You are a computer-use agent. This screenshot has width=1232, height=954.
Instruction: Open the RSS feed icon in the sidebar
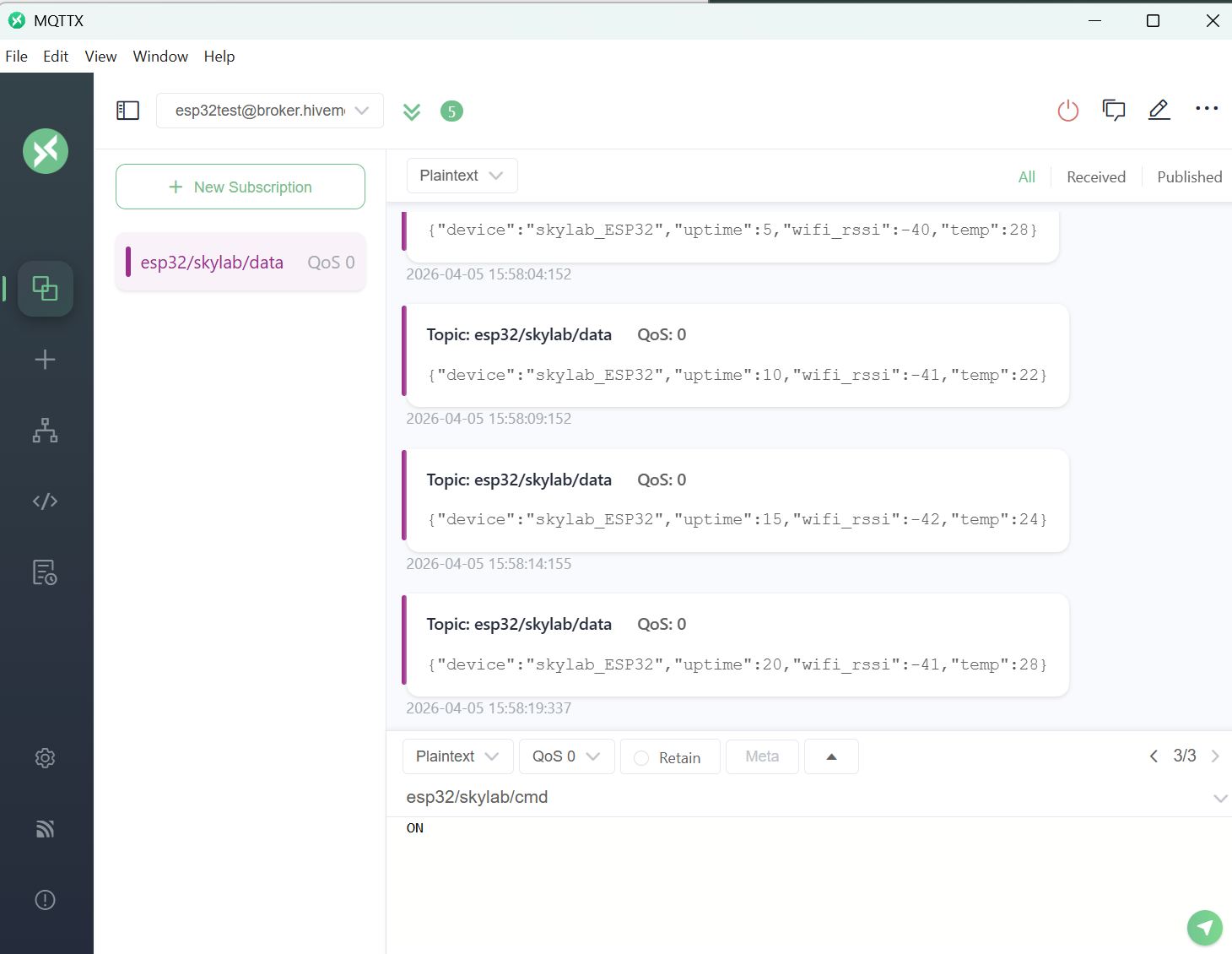[46, 829]
